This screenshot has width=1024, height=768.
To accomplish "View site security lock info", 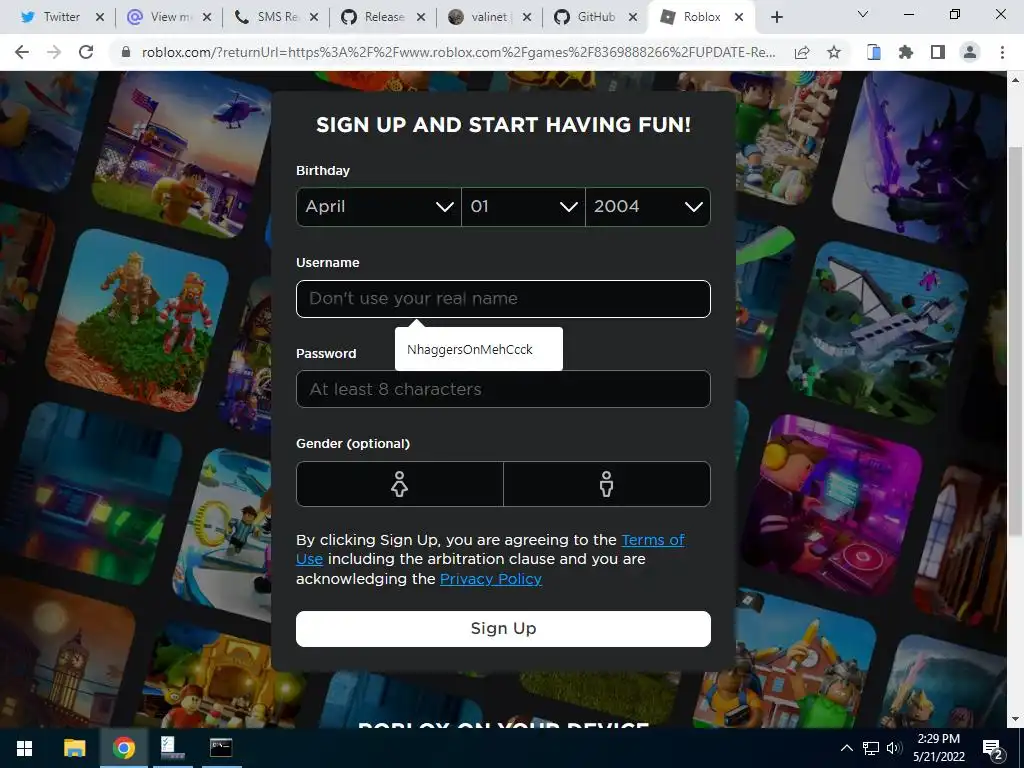I will click(126, 52).
